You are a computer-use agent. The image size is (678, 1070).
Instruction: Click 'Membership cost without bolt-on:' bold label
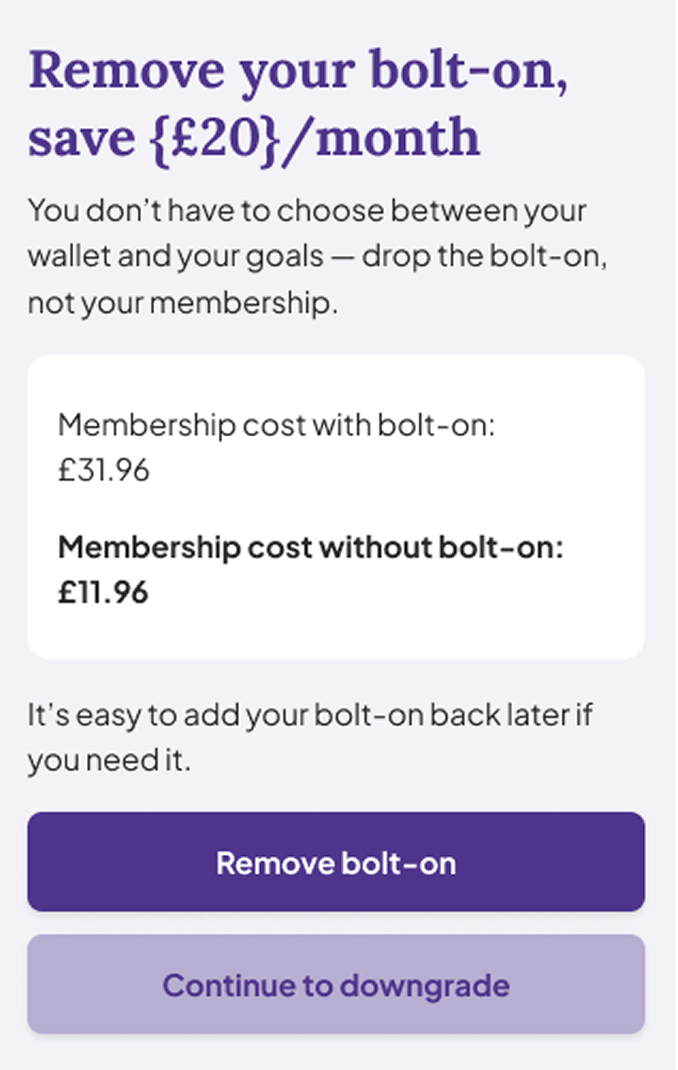[x=311, y=547]
